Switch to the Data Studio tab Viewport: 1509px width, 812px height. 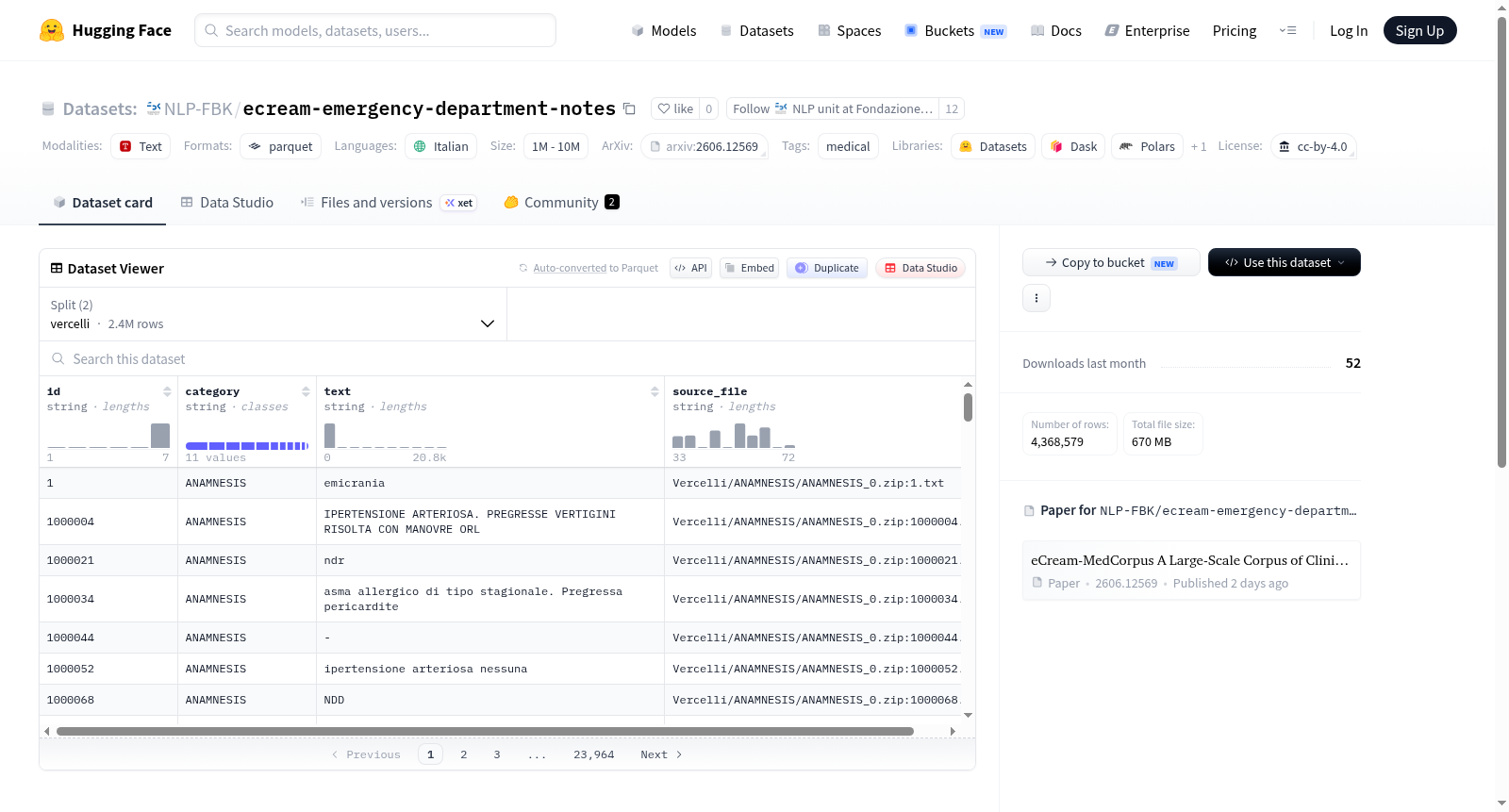pos(227,202)
